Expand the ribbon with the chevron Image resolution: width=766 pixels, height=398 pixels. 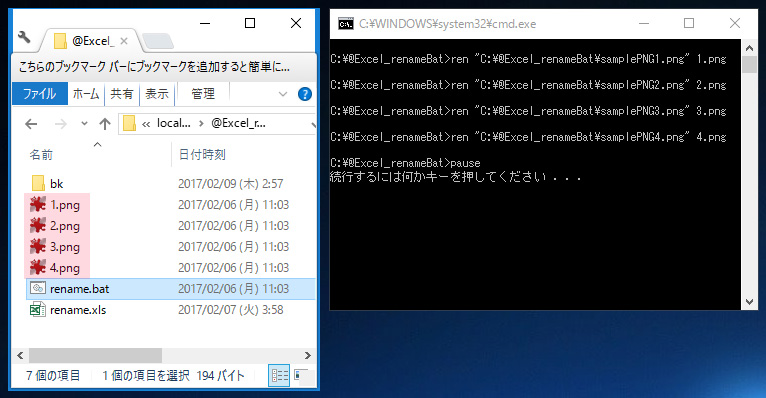click(283, 94)
